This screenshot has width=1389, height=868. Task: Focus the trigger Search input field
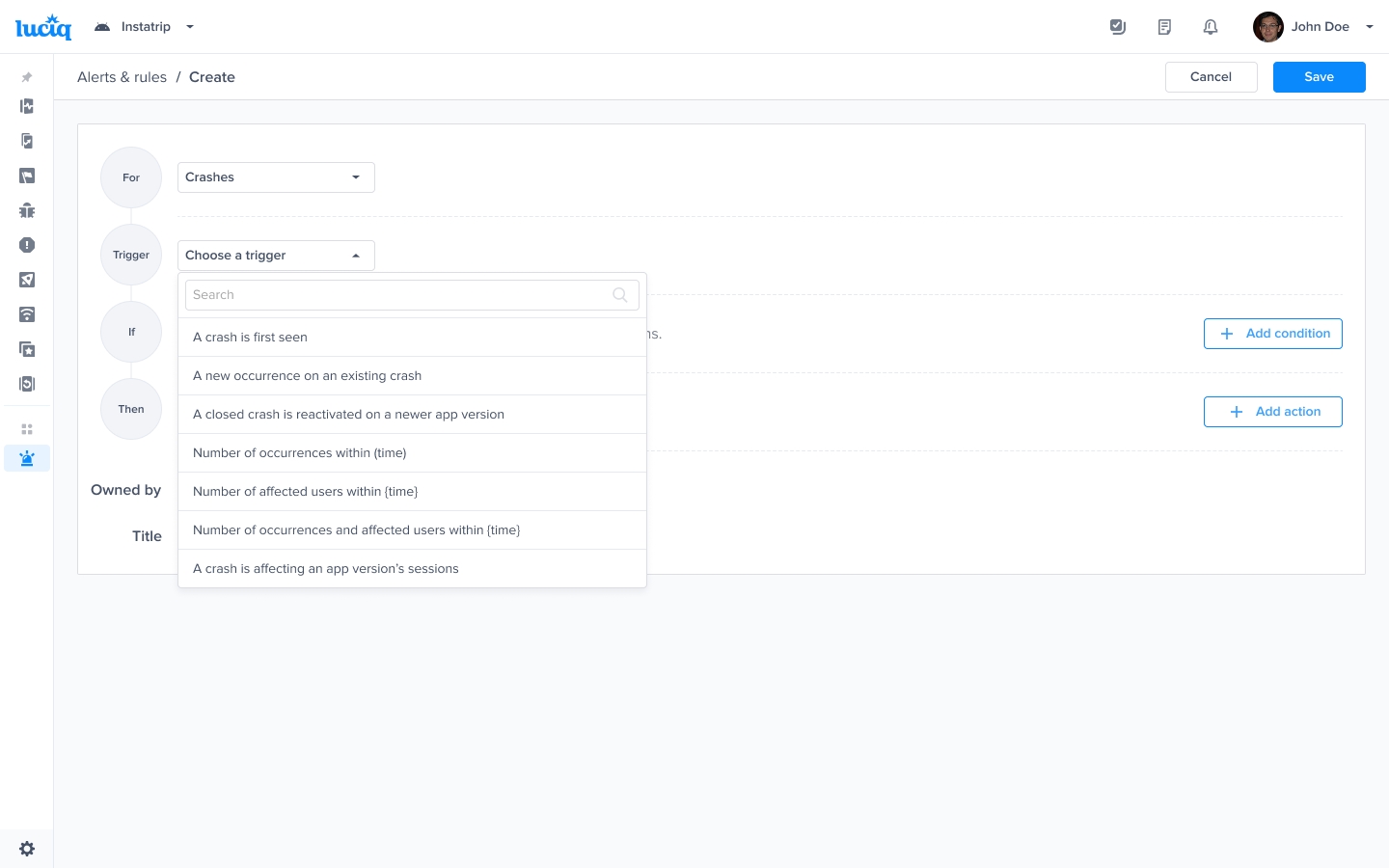[x=400, y=295]
